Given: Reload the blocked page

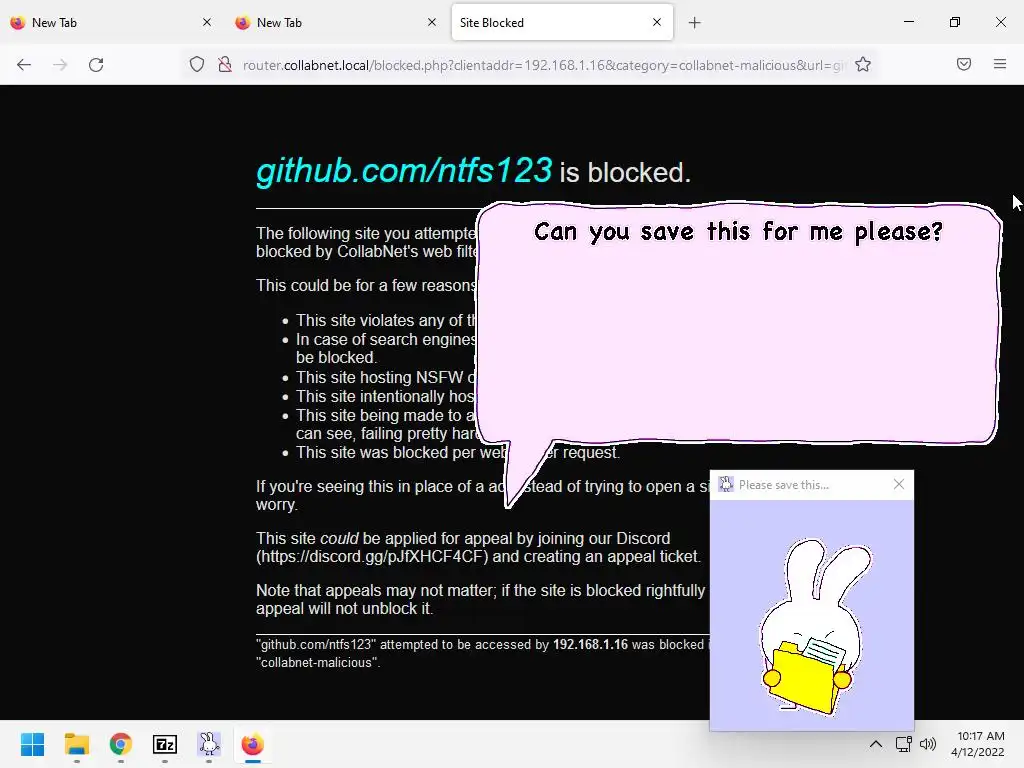Looking at the screenshot, I should pos(96,65).
